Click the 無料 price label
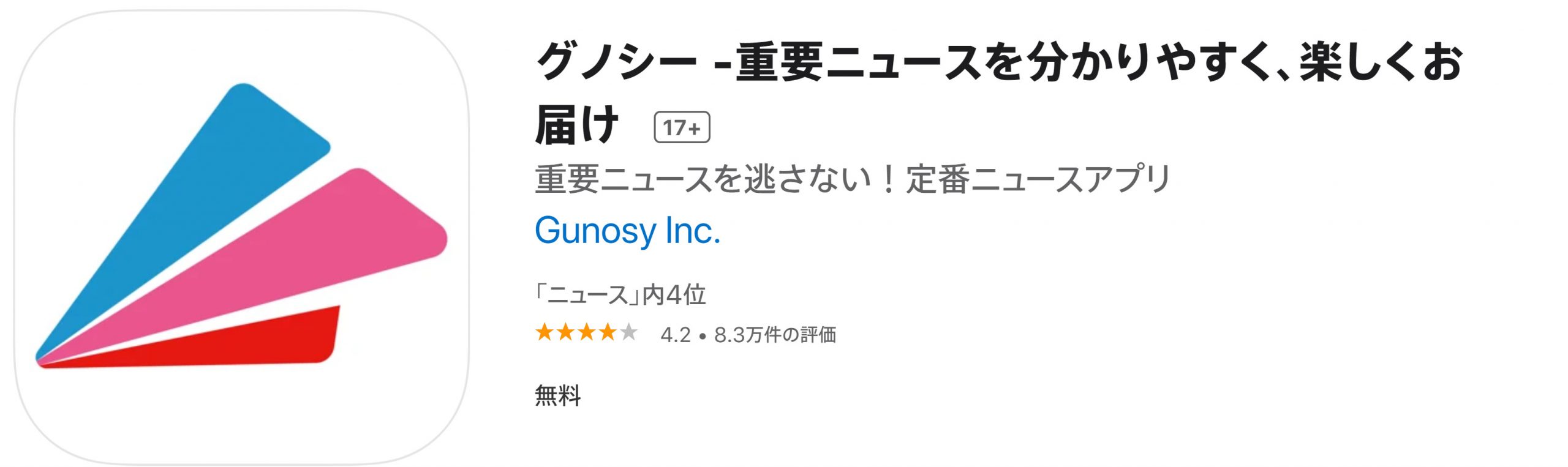This screenshot has width=1568, height=467. pyautogui.click(x=557, y=395)
